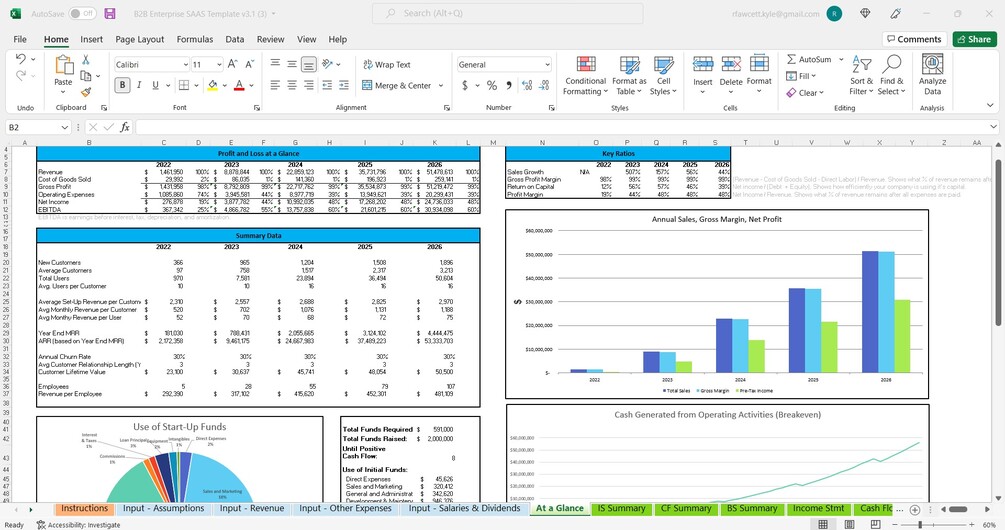Image resolution: width=1005 pixels, height=530 pixels.
Task: Click the Insert cells icon
Action: tap(702, 64)
